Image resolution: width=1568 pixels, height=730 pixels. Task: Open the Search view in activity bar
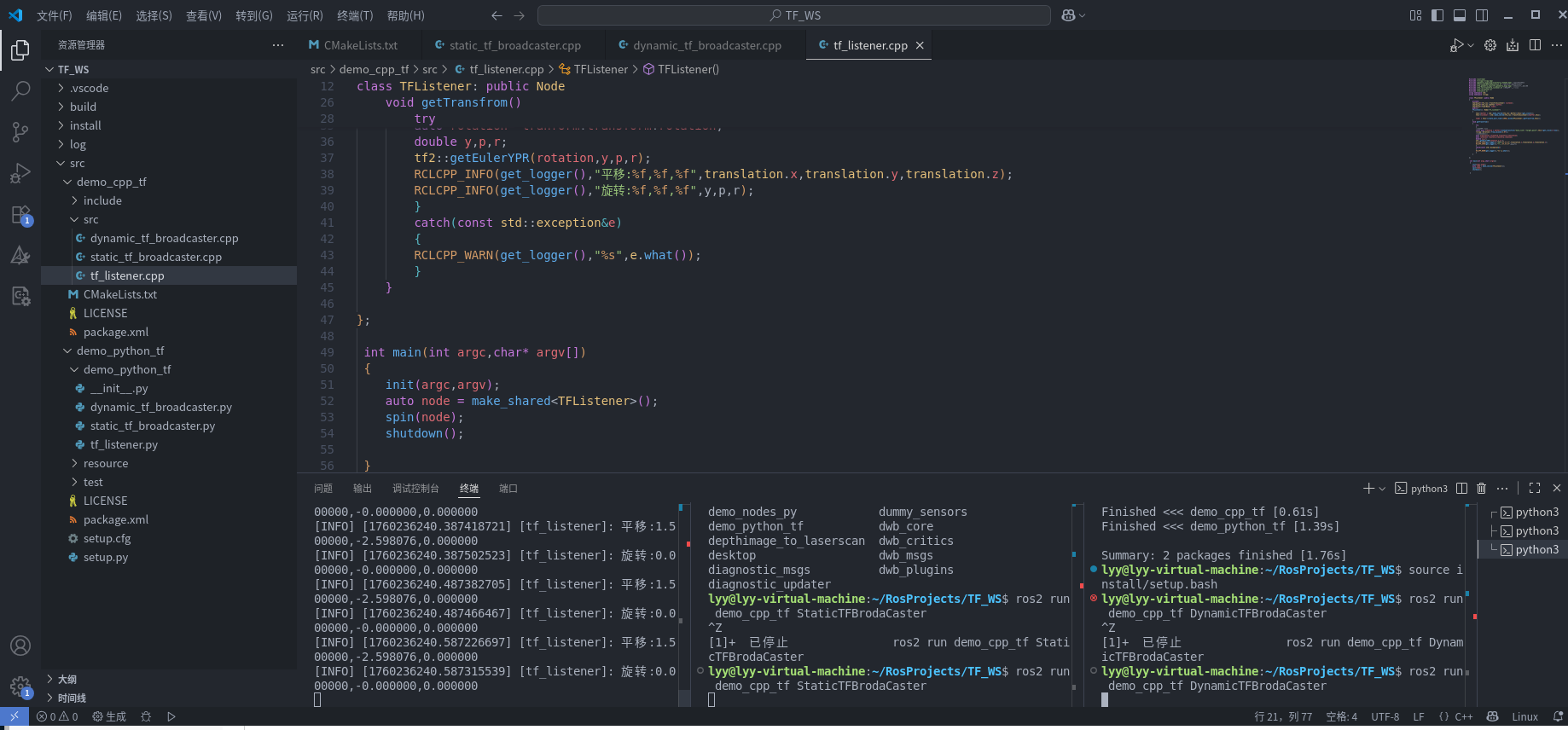tap(20, 90)
